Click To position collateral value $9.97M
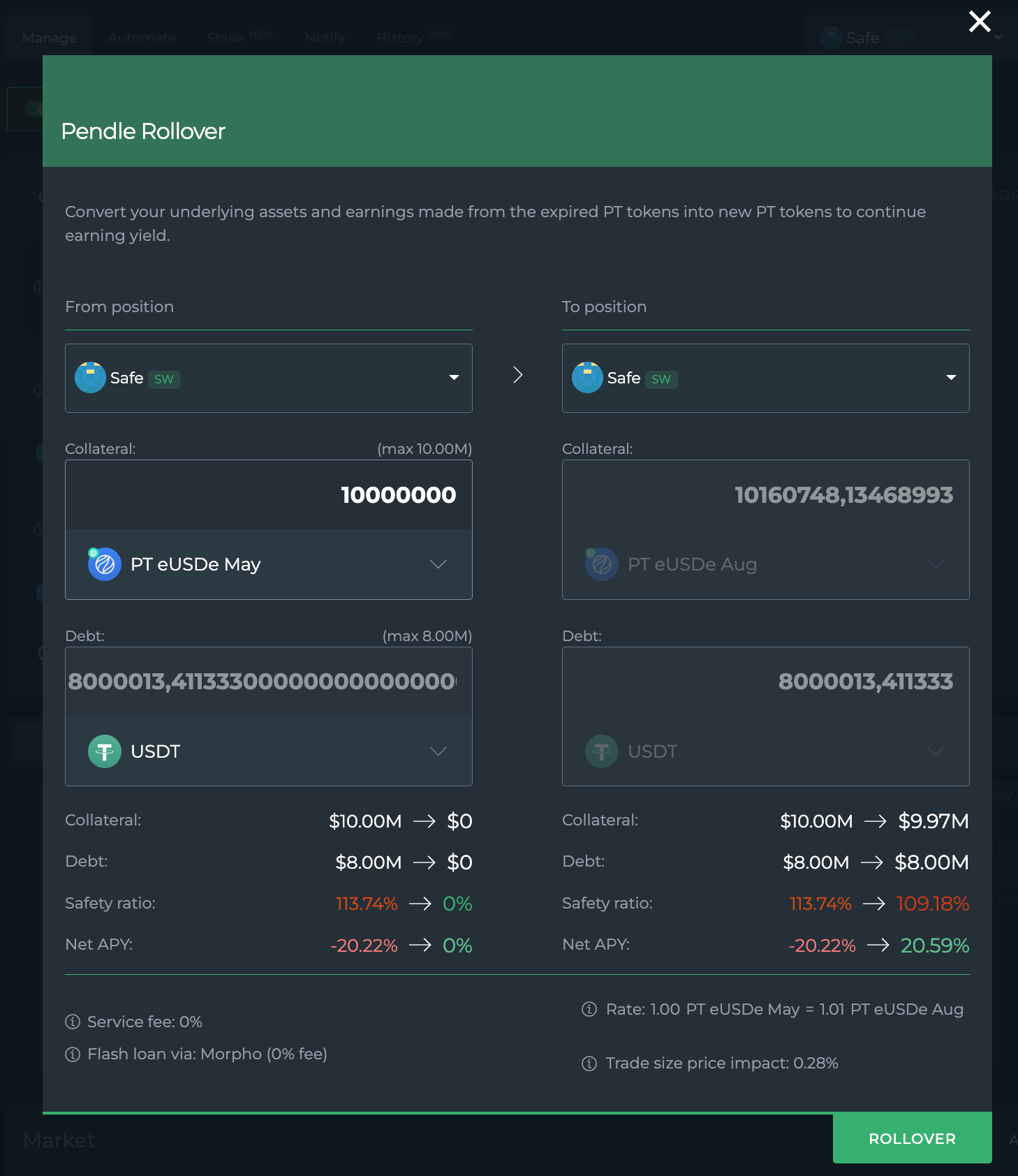 coord(934,821)
